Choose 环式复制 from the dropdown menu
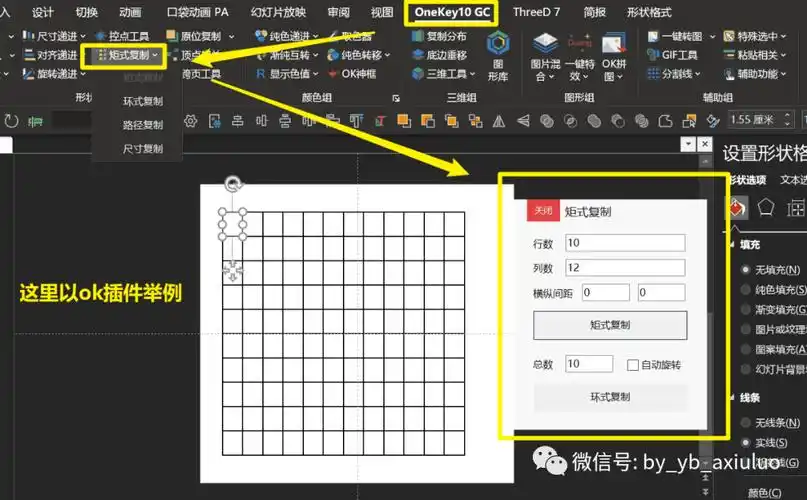 143,101
